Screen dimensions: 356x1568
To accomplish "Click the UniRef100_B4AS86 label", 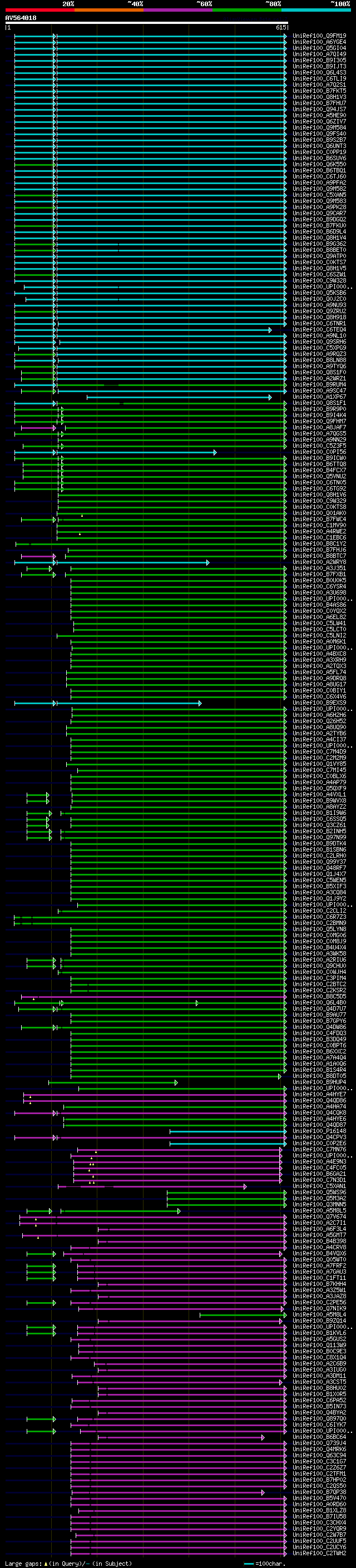I will tap(319, 605).
